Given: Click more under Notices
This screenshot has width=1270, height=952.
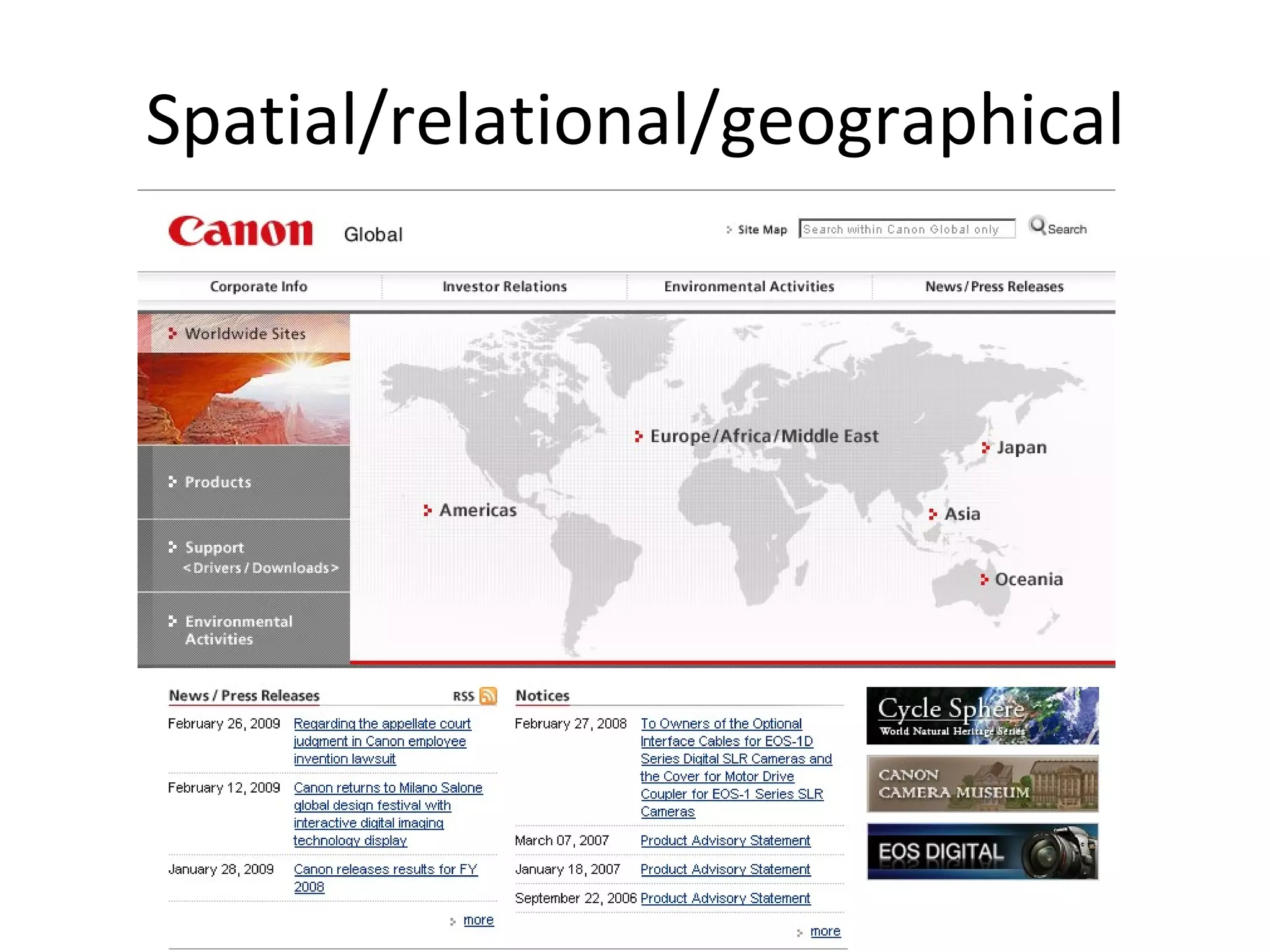Looking at the screenshot, I should click(x=825, y=932).
